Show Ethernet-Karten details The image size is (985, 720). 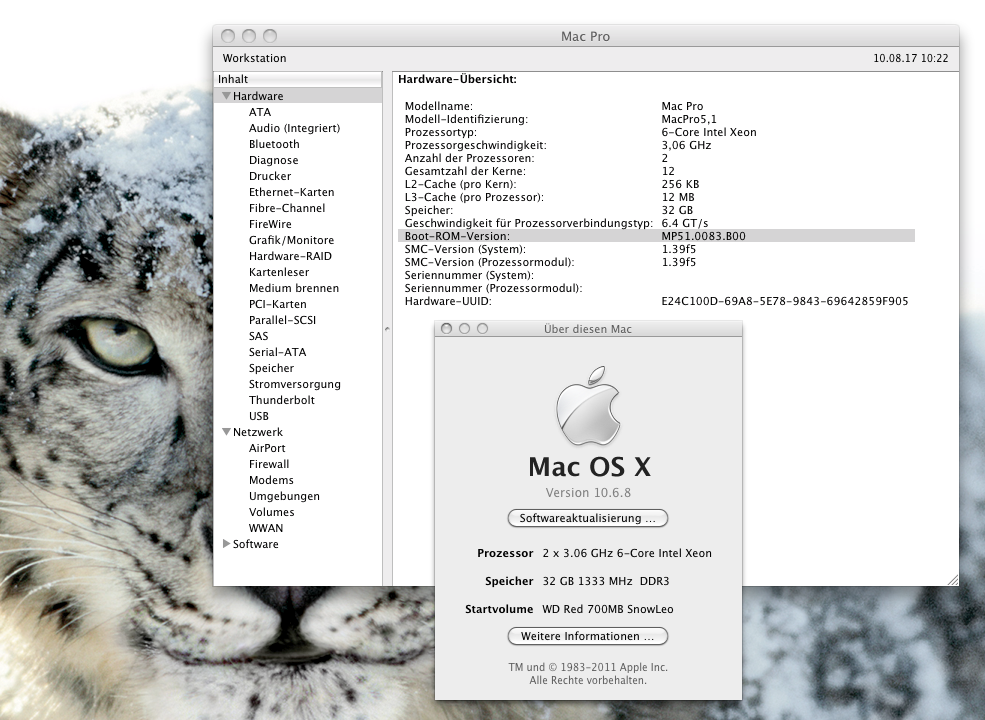[x=291, y=192]
